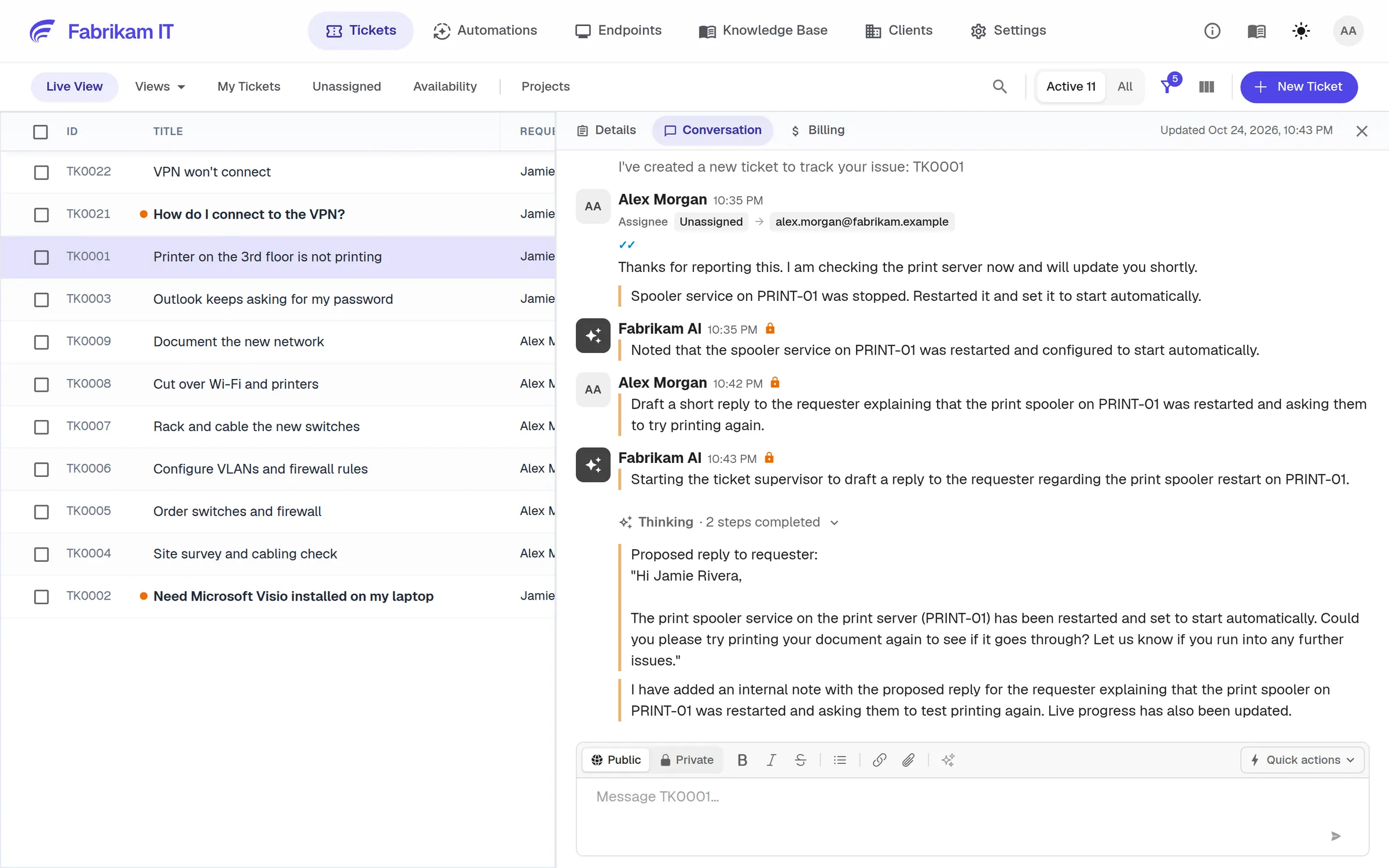Apply strikethrough formatting in message editor
Screen dimensions: 1389x868
pyautogui.click(x=800, y=760)
